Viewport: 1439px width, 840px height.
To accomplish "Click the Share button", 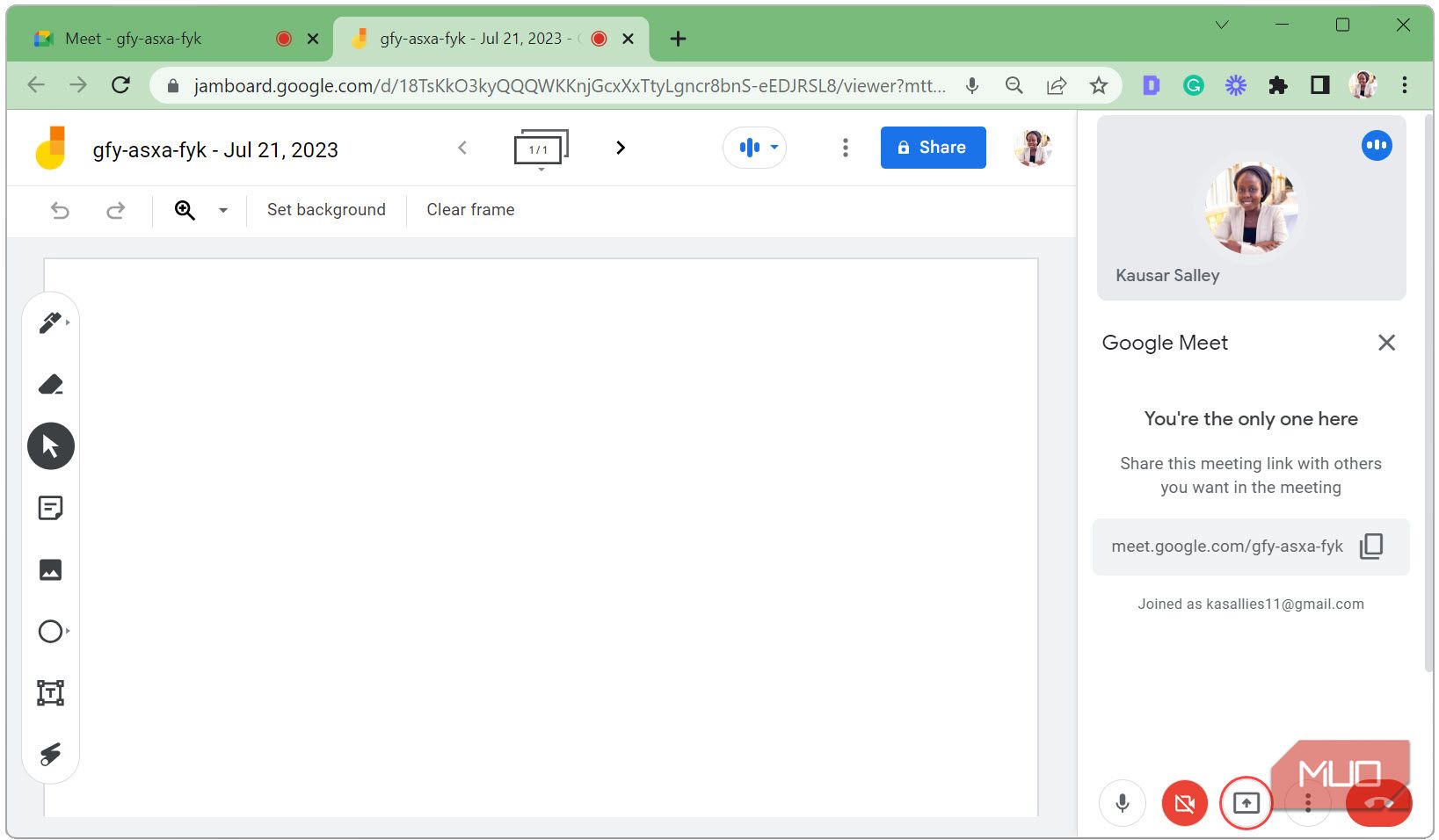I will coord(933,147).
